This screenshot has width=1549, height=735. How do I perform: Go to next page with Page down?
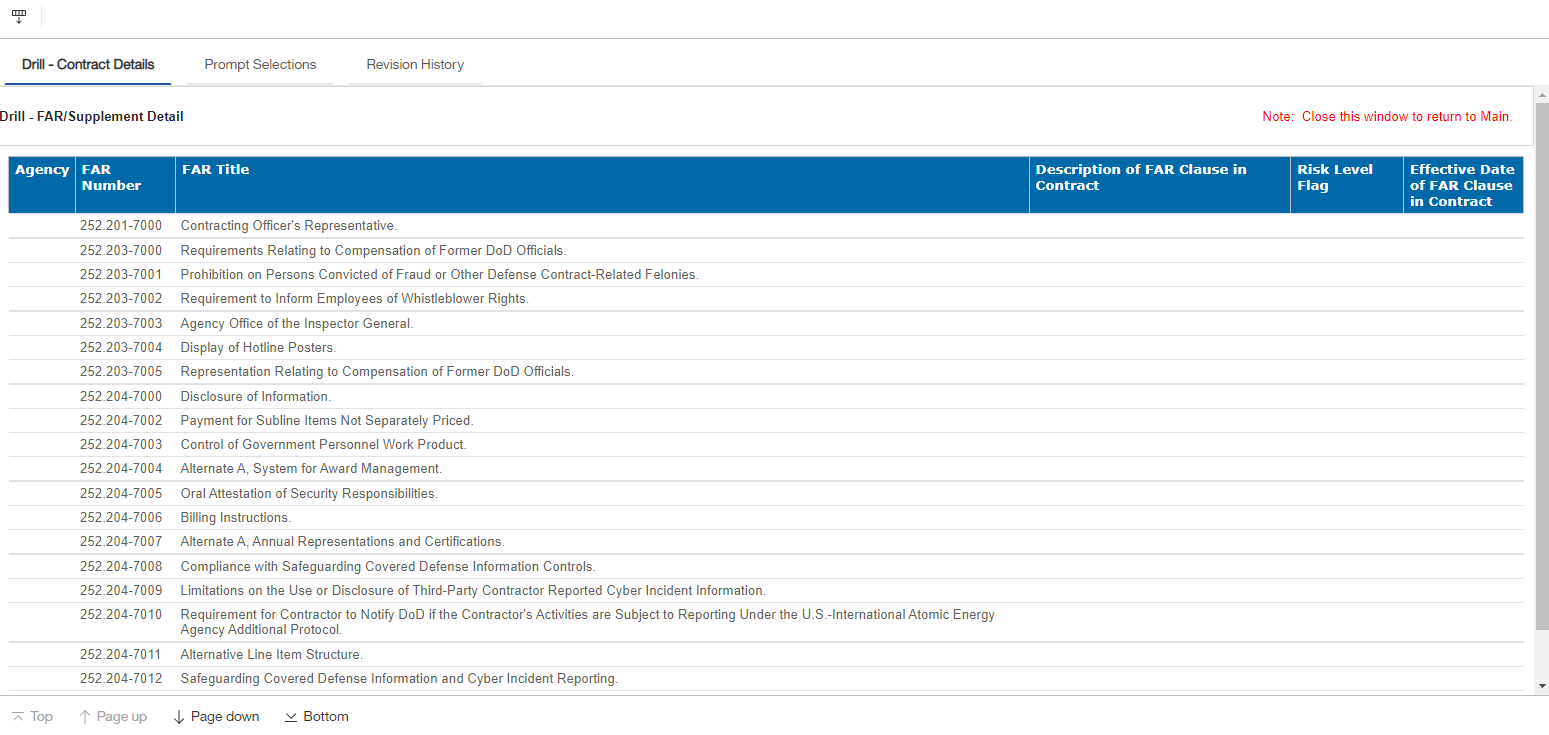pos(216,716)
